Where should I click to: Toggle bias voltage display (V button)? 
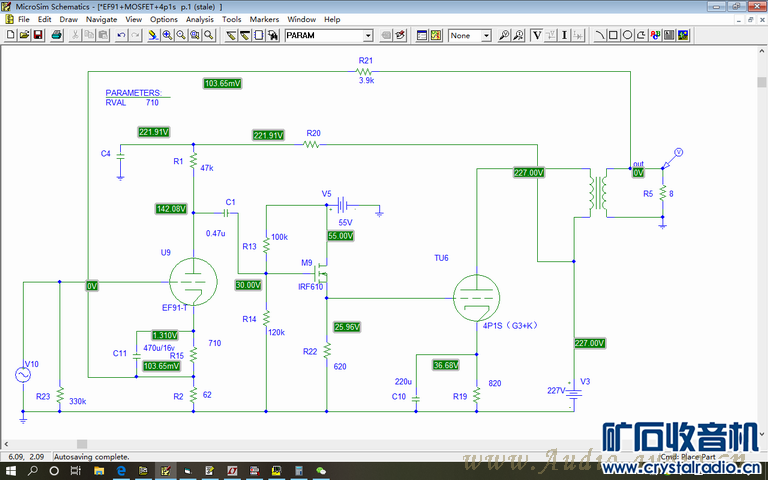[537, 35]
